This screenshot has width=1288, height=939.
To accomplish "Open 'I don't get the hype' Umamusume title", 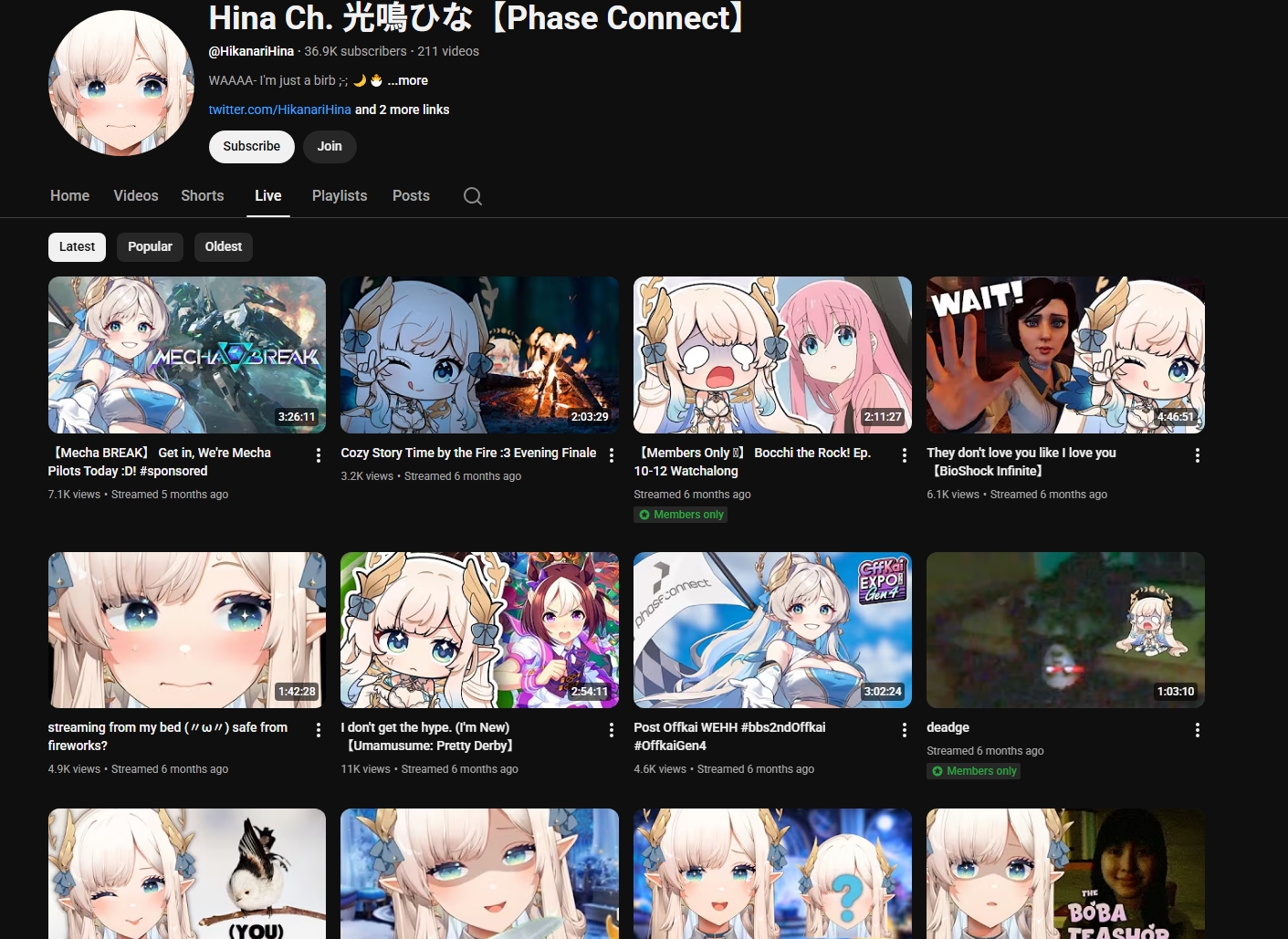I will click(427, 736).
